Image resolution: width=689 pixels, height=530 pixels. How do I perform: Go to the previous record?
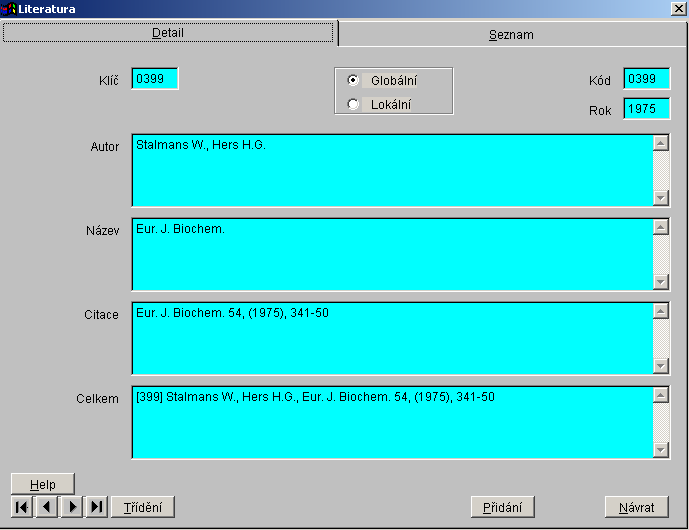(x=47, y=507)
